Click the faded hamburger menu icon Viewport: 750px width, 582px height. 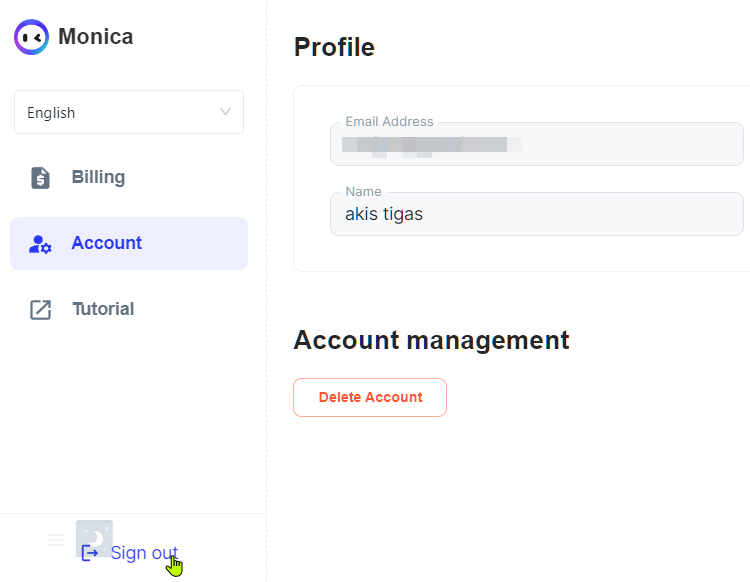point(56,540)
